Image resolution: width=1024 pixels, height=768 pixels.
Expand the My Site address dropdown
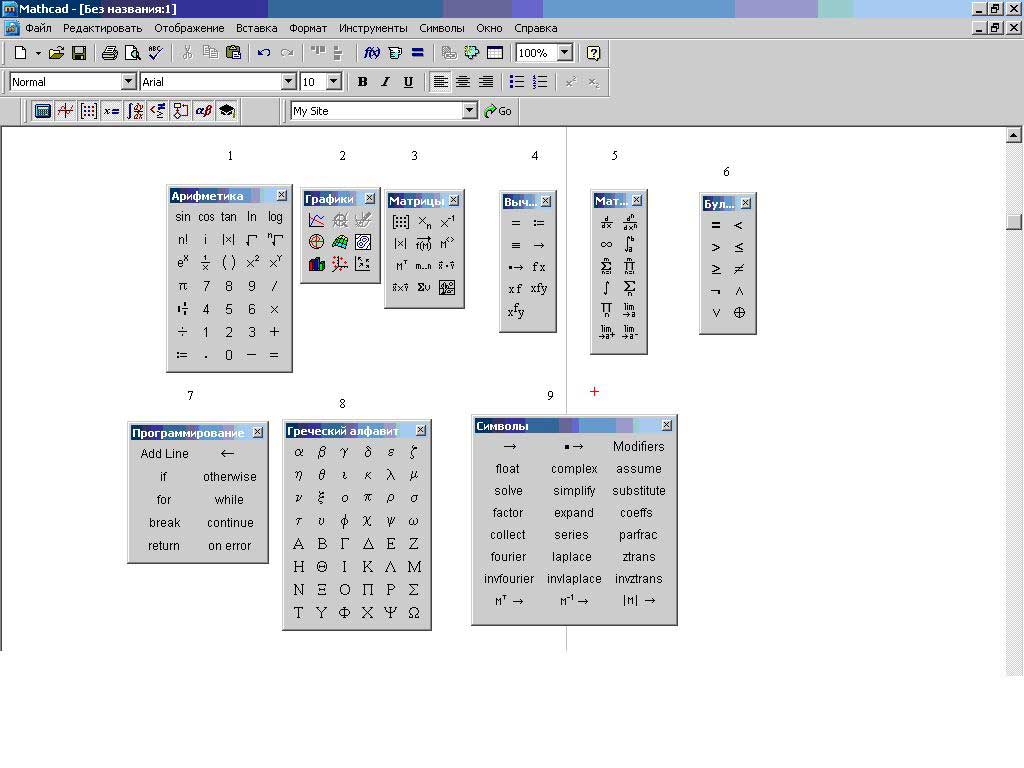[x=470, y=111]
